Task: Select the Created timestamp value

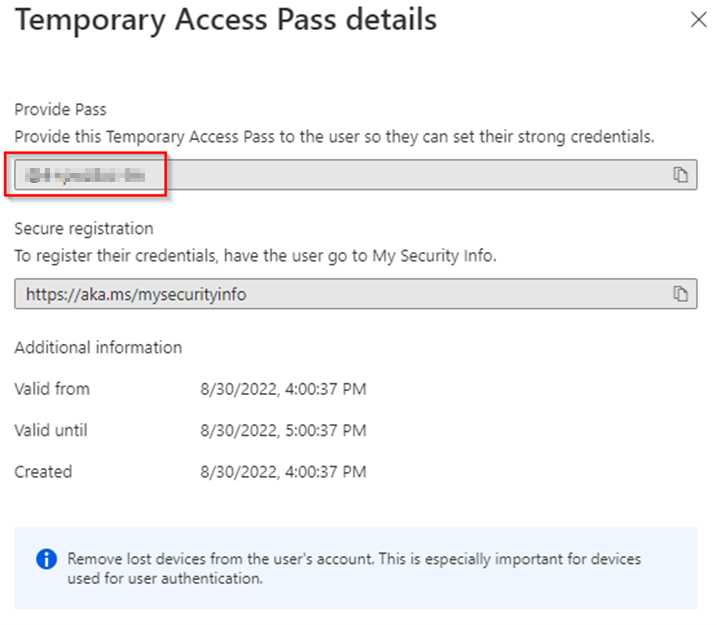Action: [283, 471]
